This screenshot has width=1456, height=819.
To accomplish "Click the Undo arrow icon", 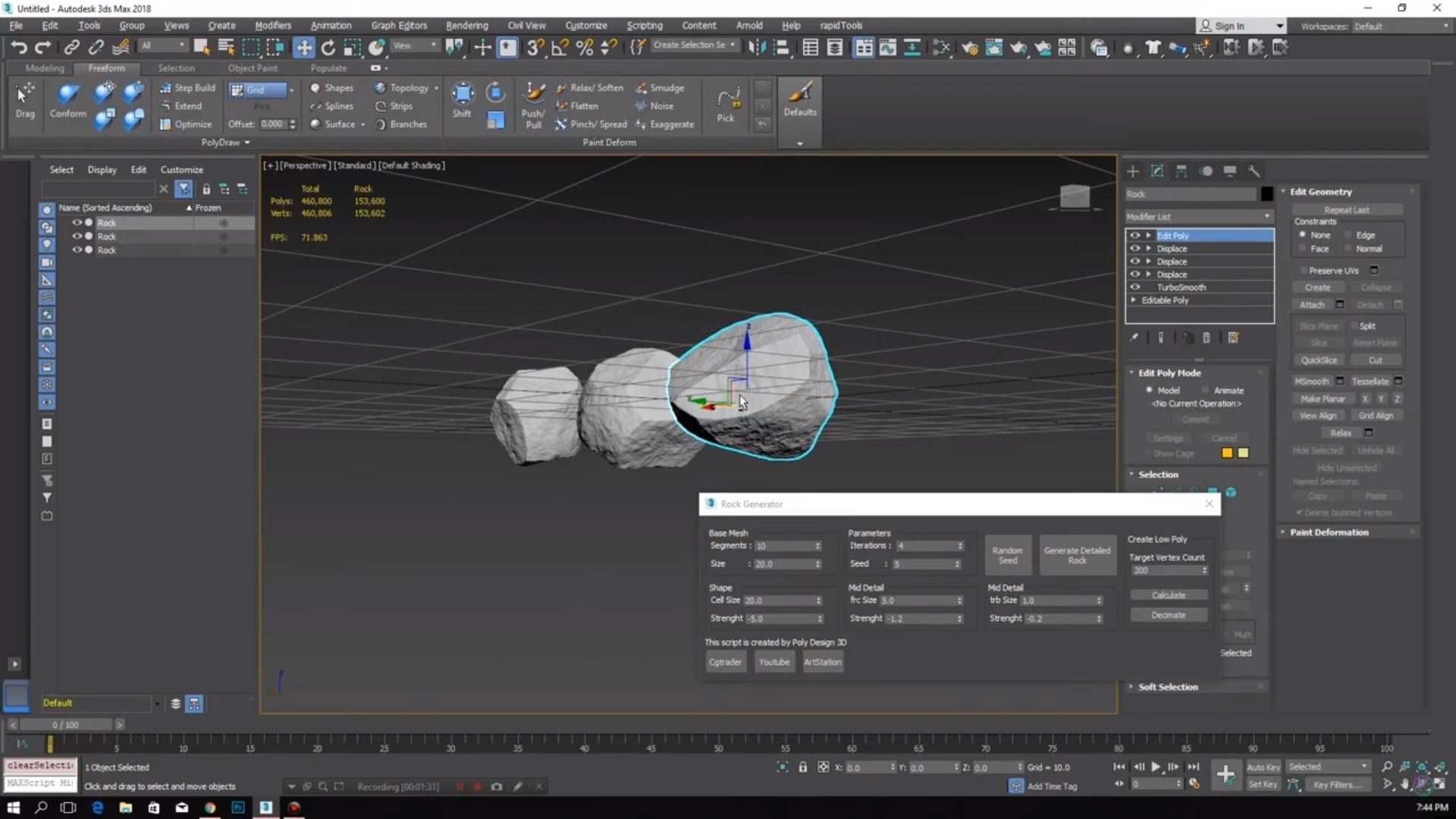I will coord(18,48).
